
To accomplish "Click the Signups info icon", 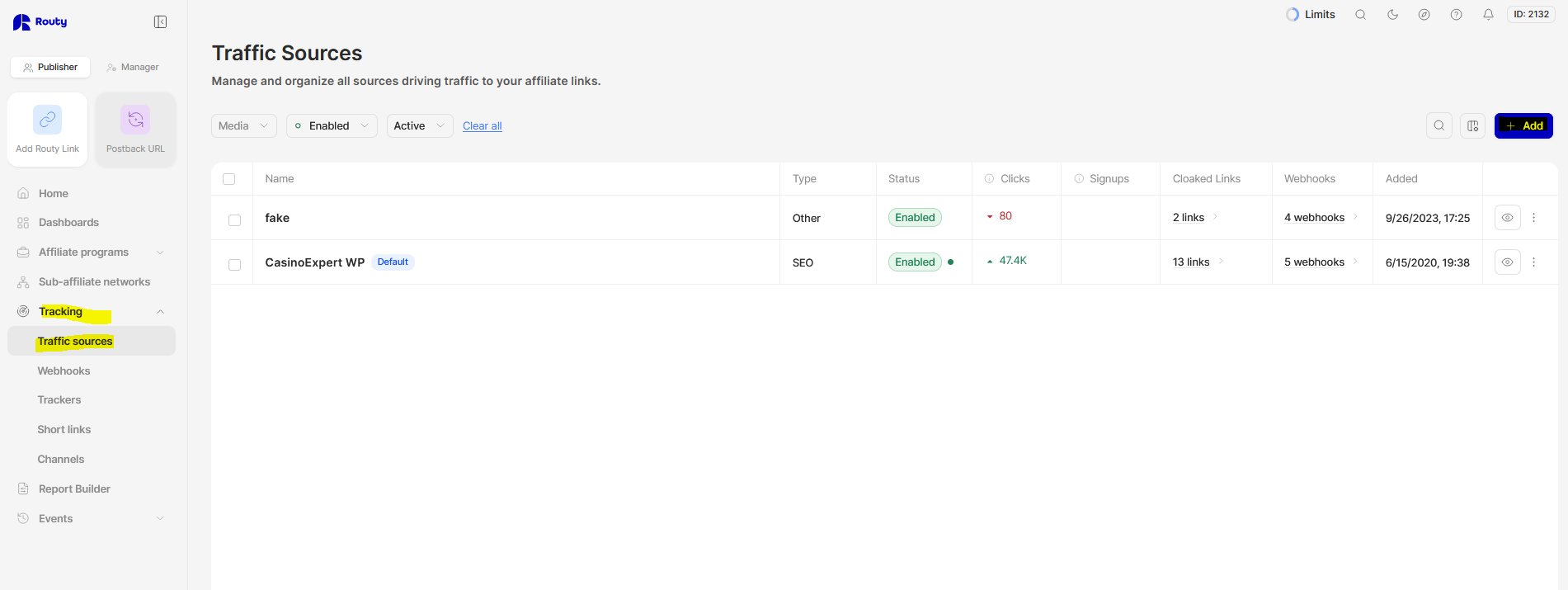I will click(x=1079, y=179).
